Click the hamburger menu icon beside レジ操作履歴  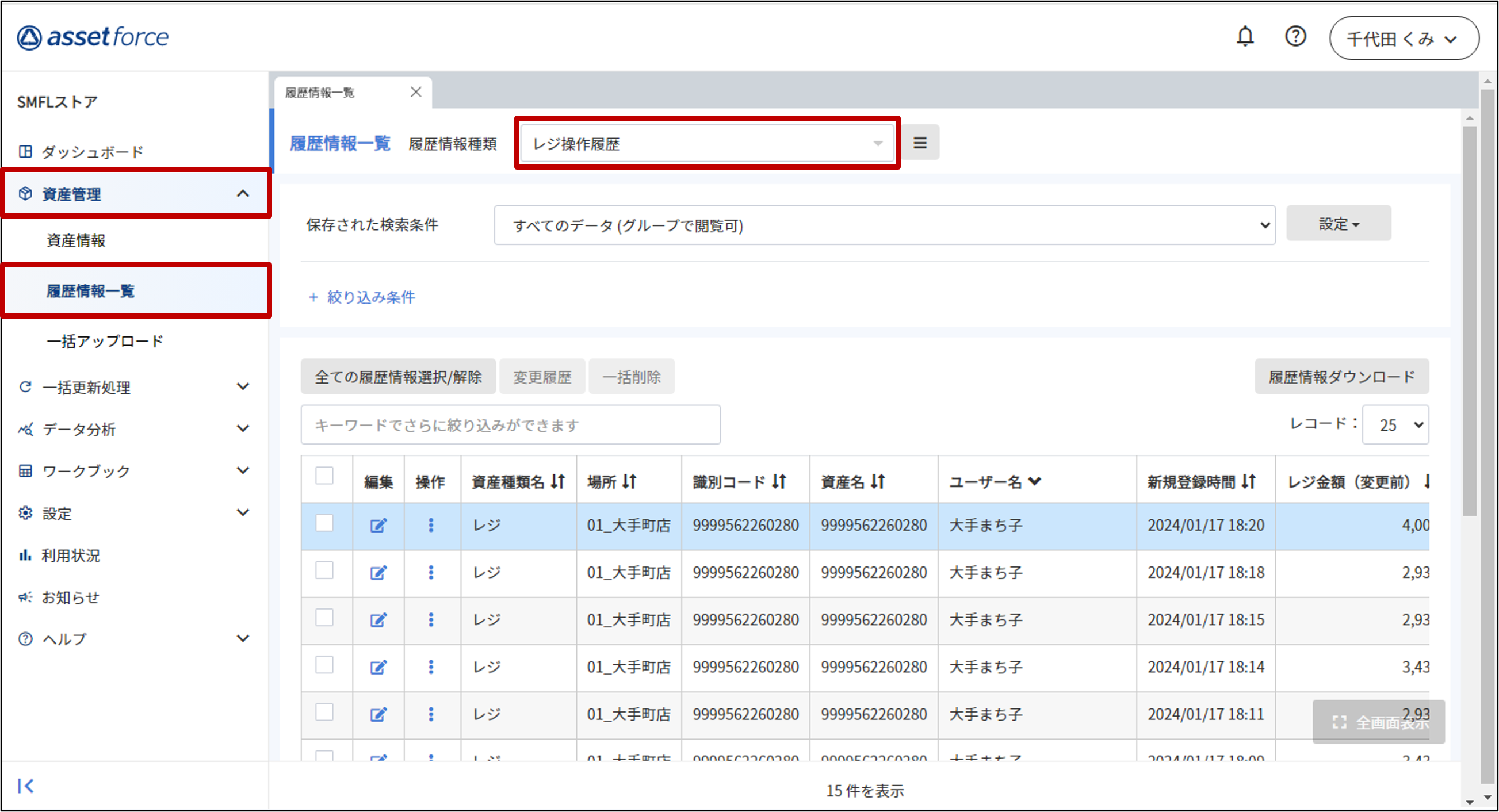tap(919, 143)
